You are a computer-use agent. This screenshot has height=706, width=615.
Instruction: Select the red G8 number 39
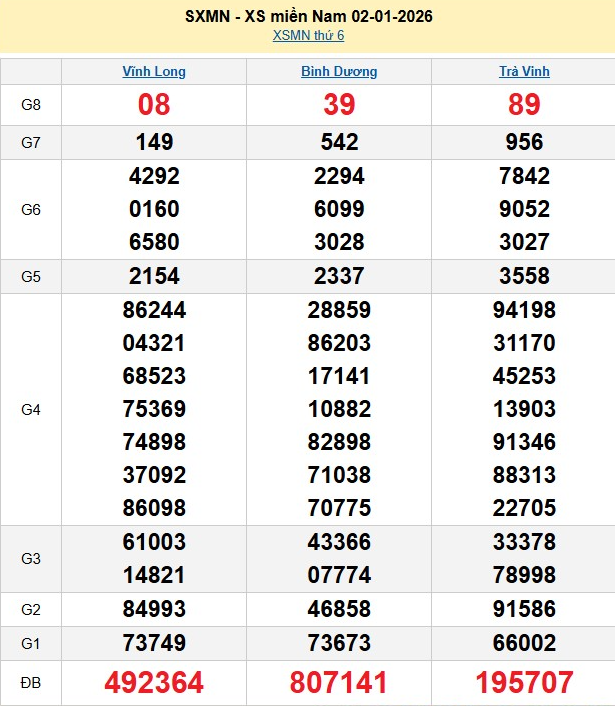(339, 105)
